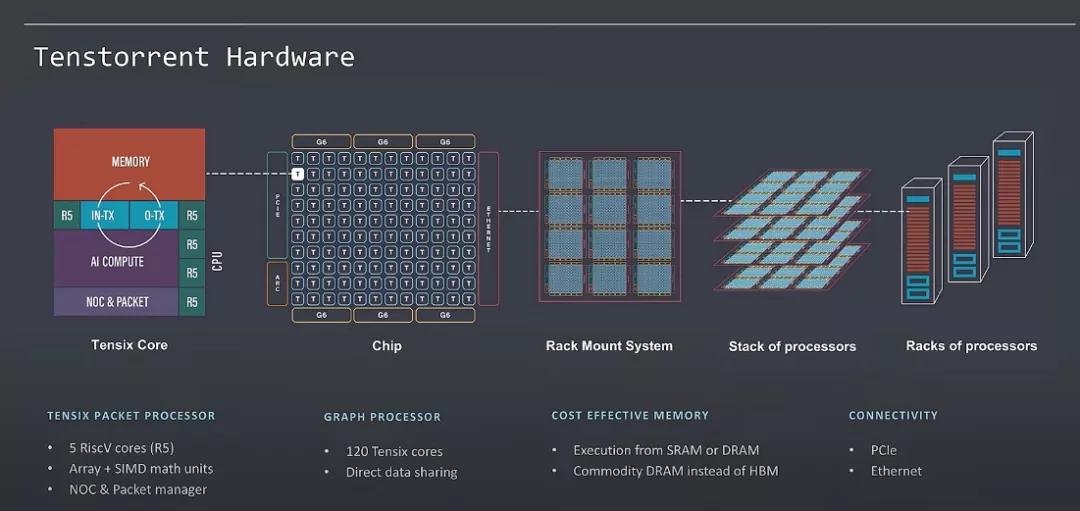Image resolution: width=1080 pixels, height=511 pixels.
Task: Click the circular arrow over IN-TX and O-TX
Action: click(x=129, y=213)
